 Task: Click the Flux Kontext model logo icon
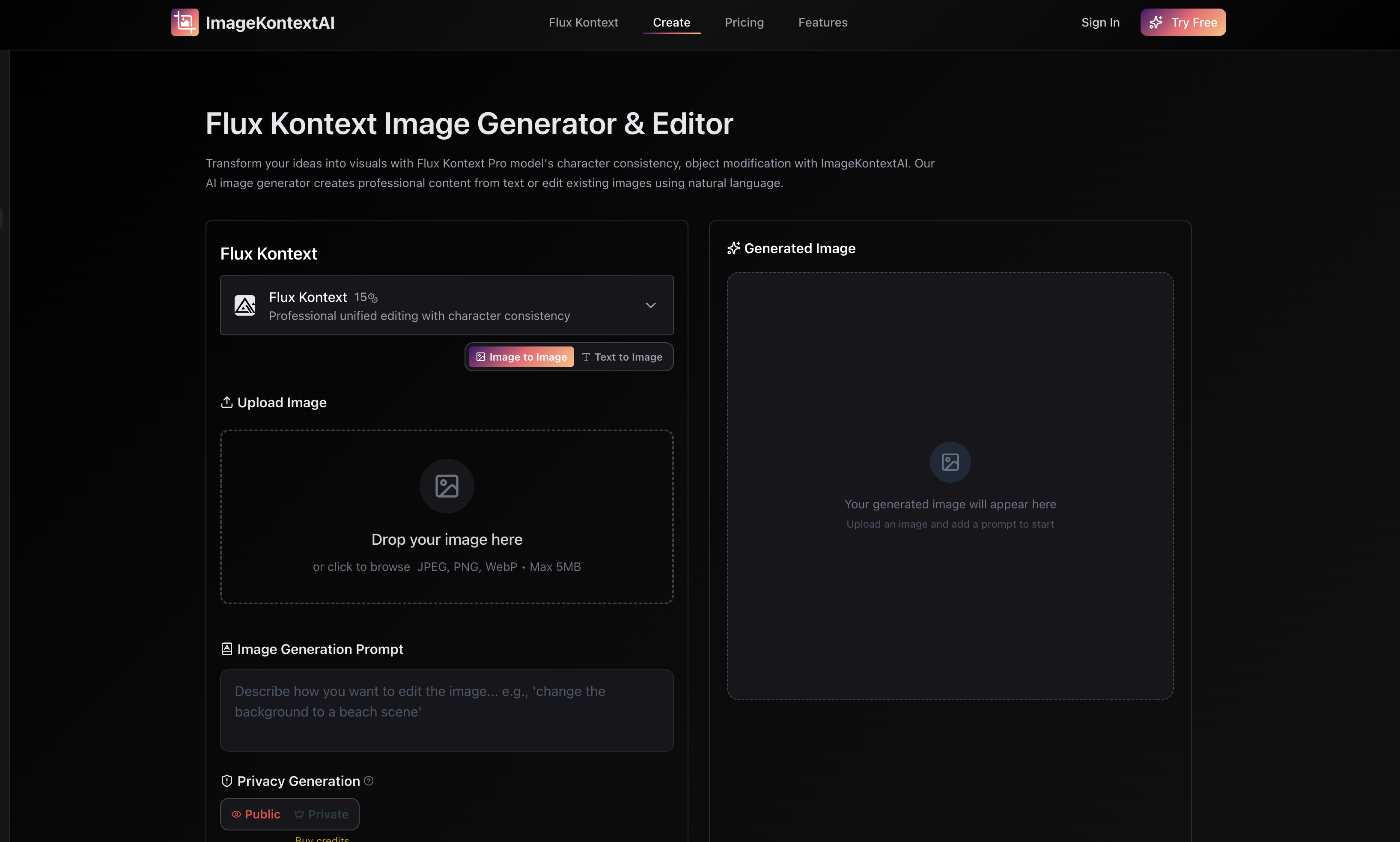245,305
